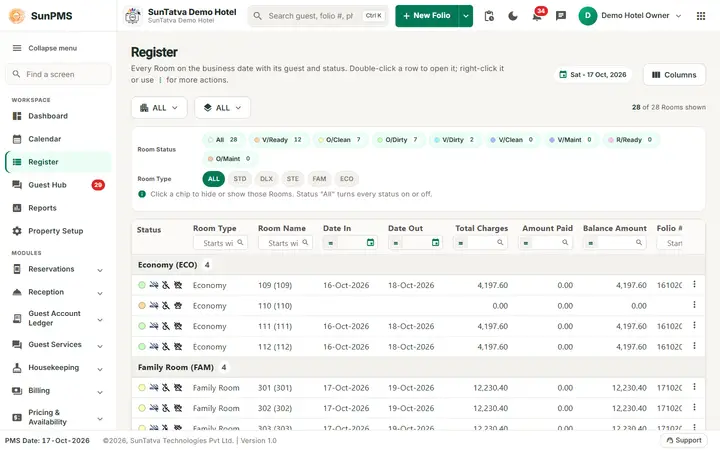Open Property Setup in sidebar
The height and width of the screenshot is (450, 720).
pos(58,231)
